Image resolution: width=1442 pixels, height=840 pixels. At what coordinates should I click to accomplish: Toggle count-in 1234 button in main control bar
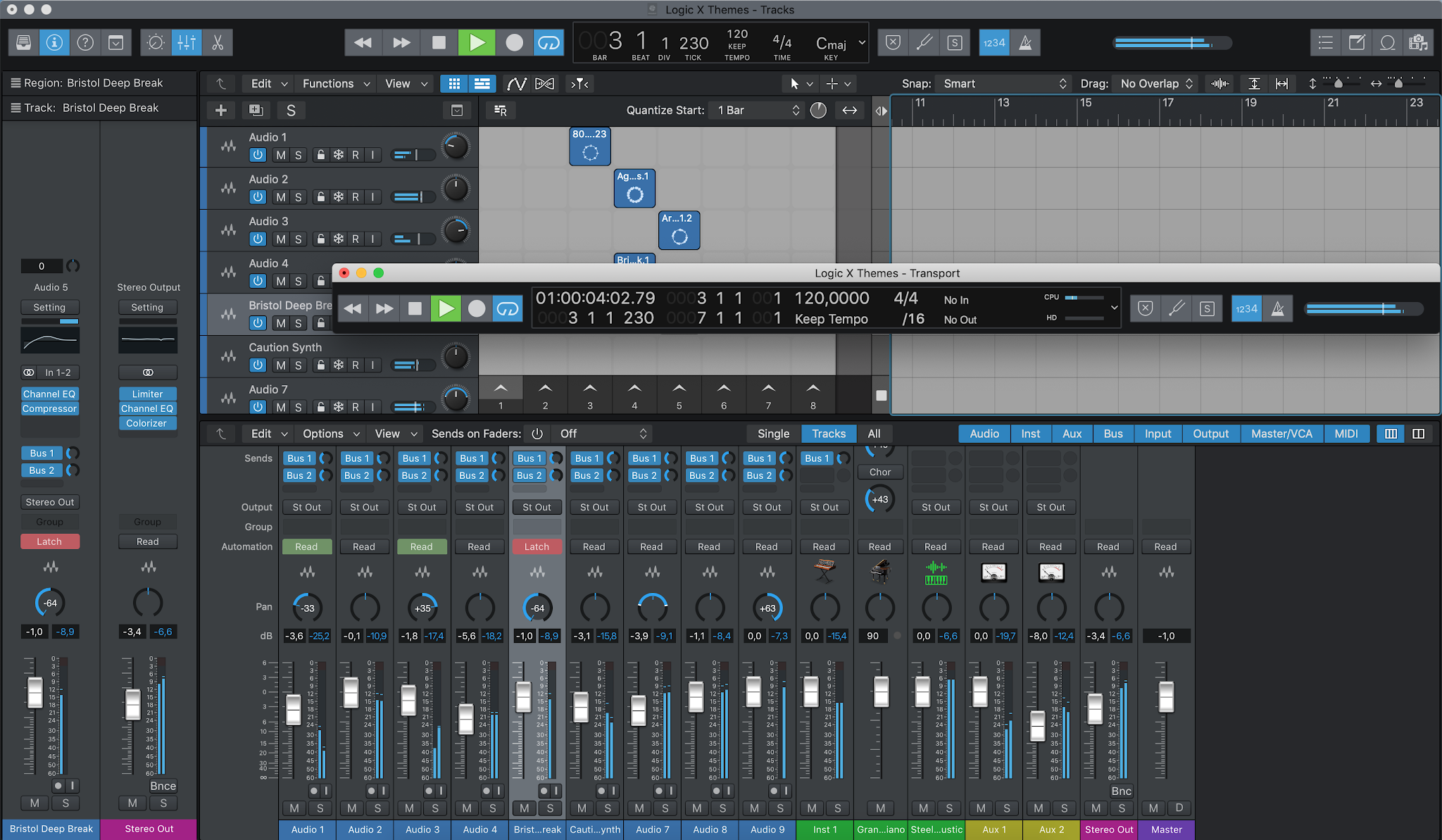tap(994, 43)
